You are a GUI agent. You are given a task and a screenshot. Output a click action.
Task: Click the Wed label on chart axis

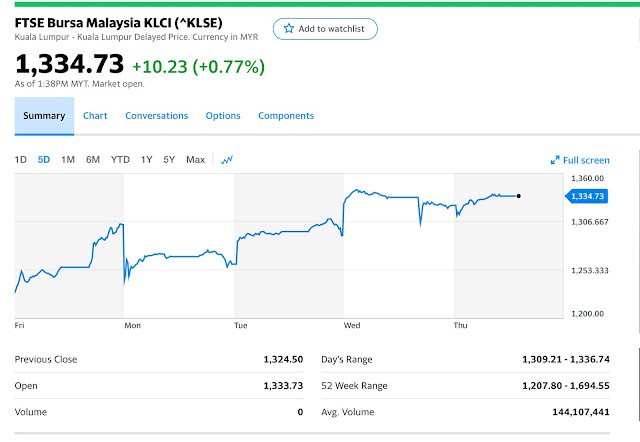(x=352, y=325)
